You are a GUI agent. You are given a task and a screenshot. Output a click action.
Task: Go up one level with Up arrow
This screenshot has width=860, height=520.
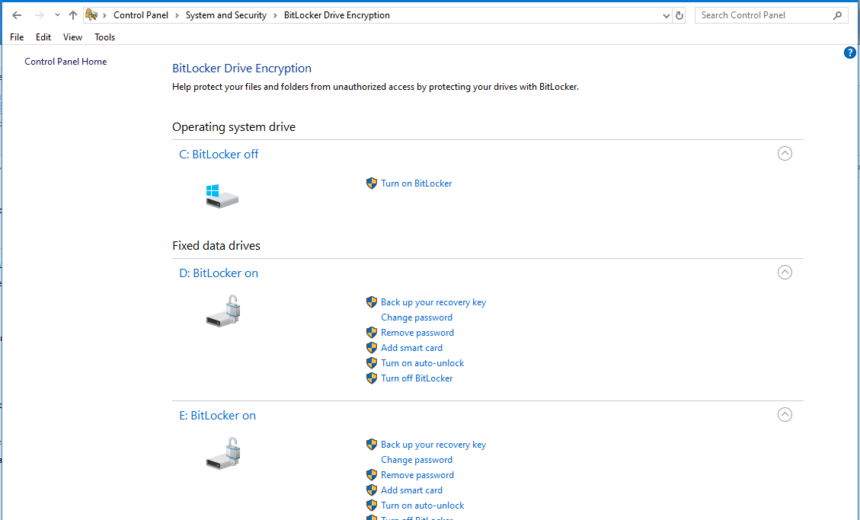73,15
